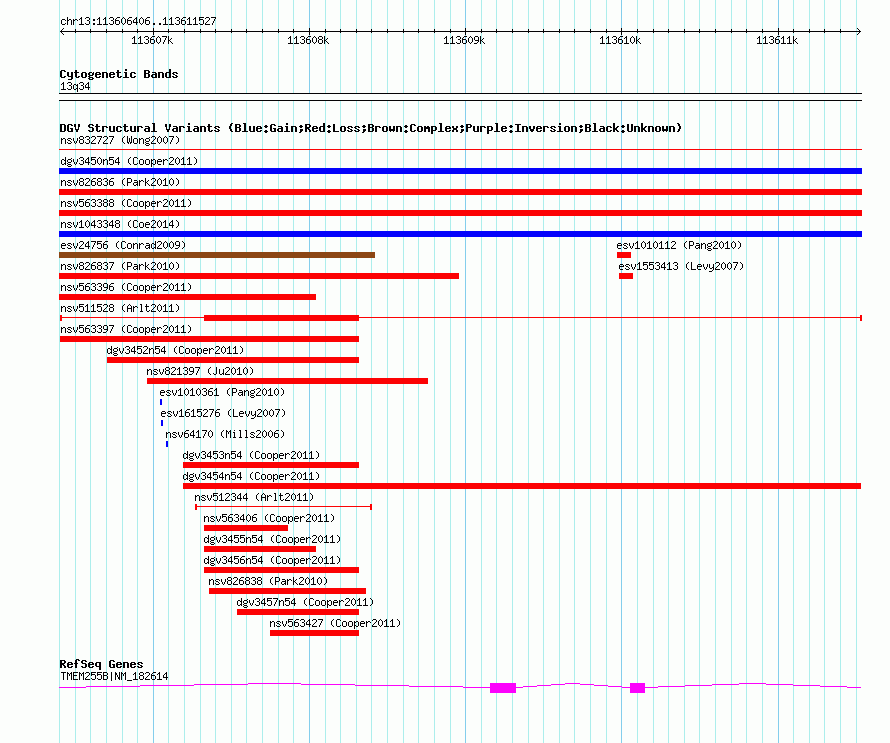Click the Cytogenetic Bands track title
The image size is (890, 743).
(x=119, y=74)
